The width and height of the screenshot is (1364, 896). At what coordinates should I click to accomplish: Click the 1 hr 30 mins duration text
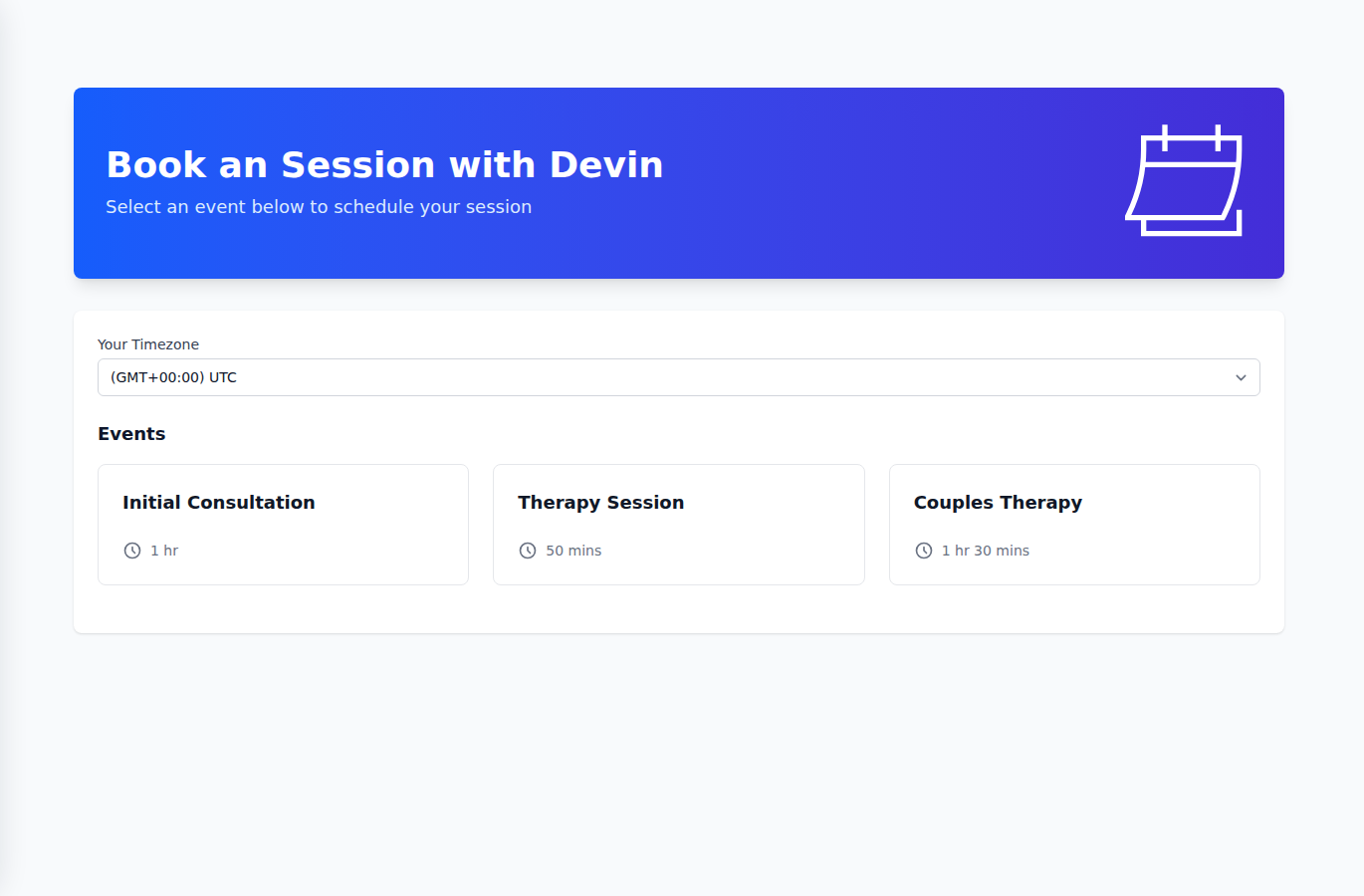[986, 550]
